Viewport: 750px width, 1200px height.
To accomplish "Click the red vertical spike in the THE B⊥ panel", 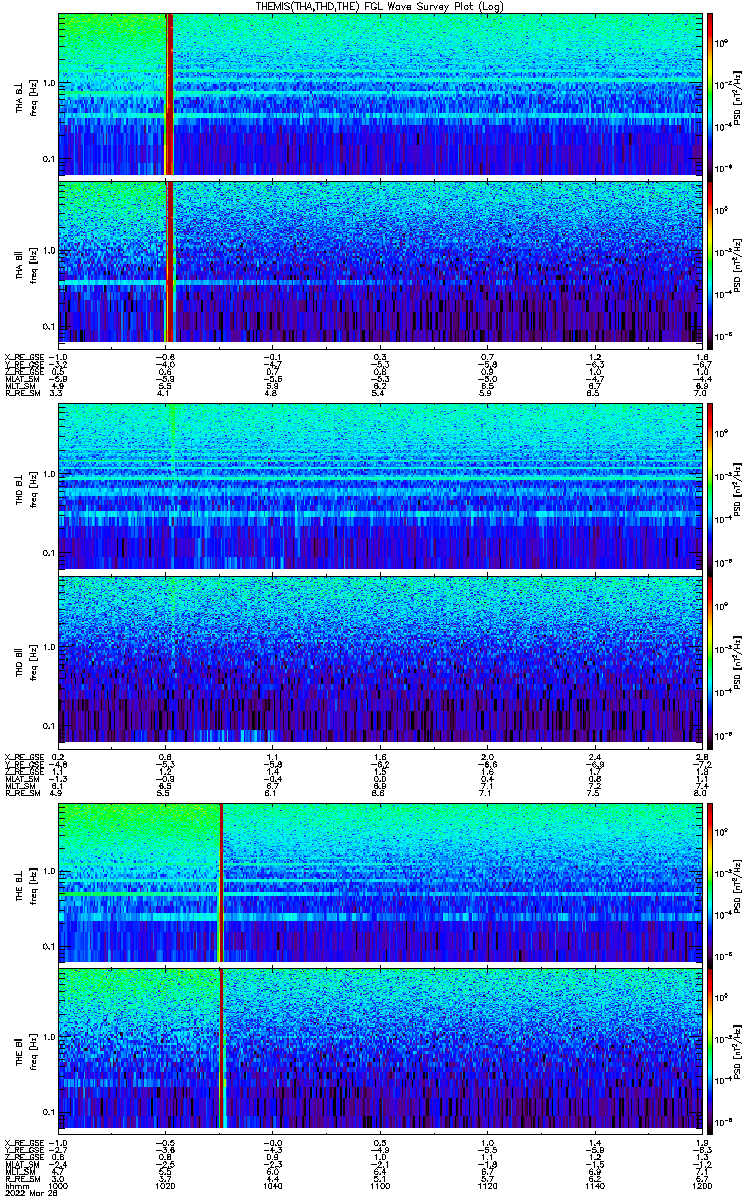I will point(220,883).
